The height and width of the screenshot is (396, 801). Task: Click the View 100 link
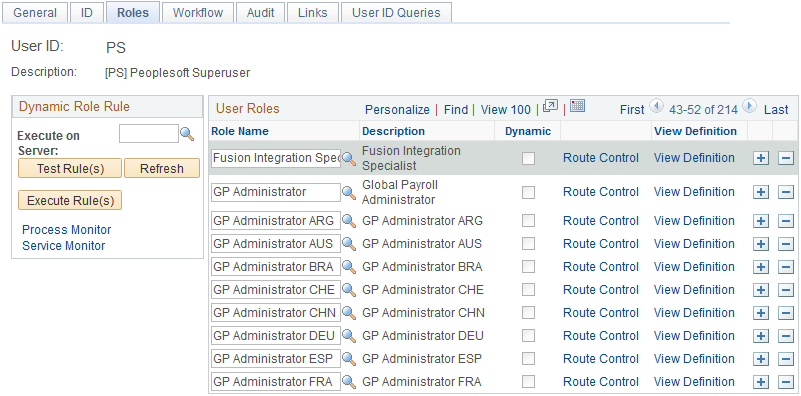[506, 109]
